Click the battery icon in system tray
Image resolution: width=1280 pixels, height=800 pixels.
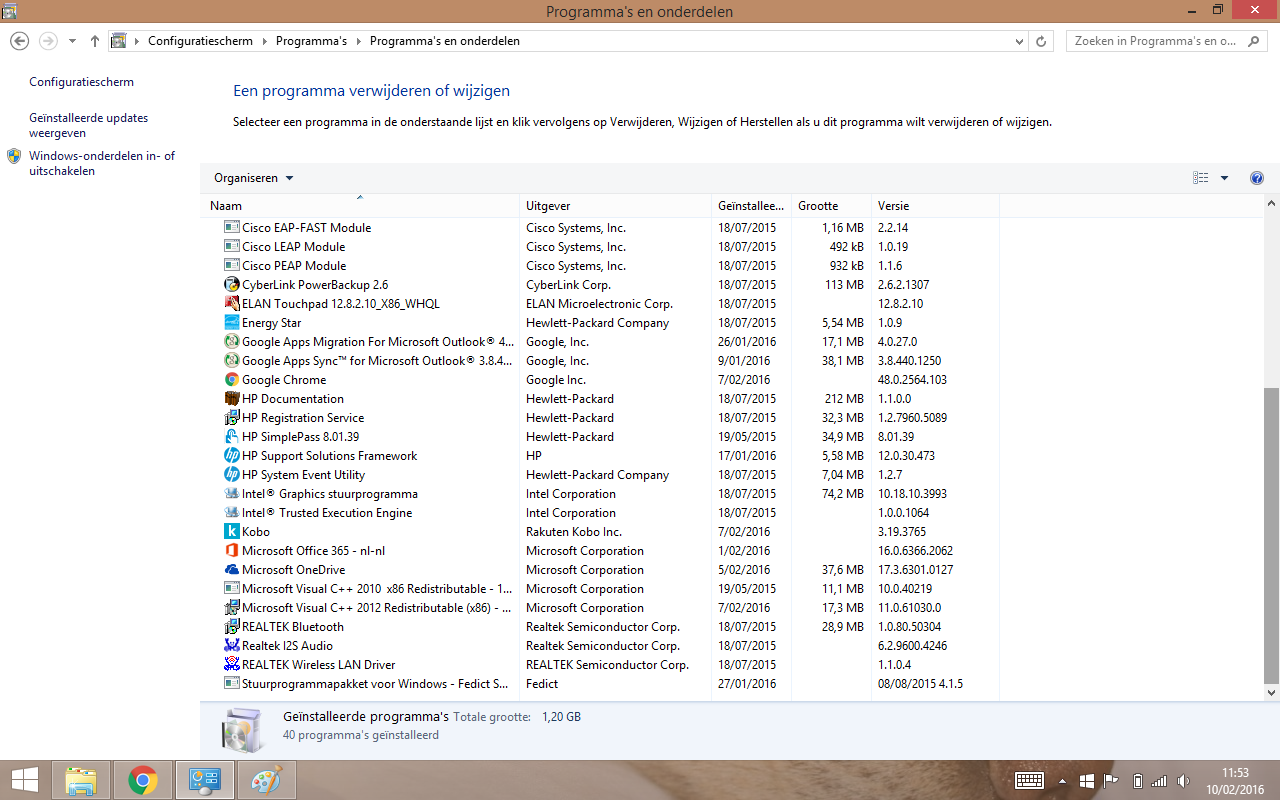click(1137, 780)
